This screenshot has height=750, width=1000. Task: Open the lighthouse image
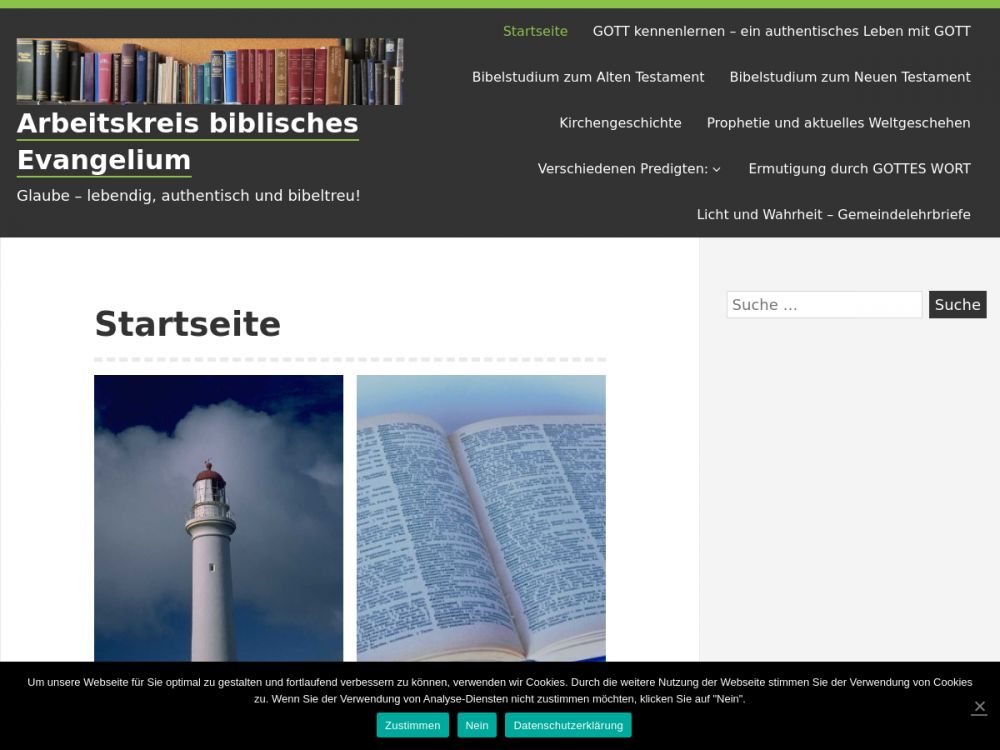click(x=218, y=518)
